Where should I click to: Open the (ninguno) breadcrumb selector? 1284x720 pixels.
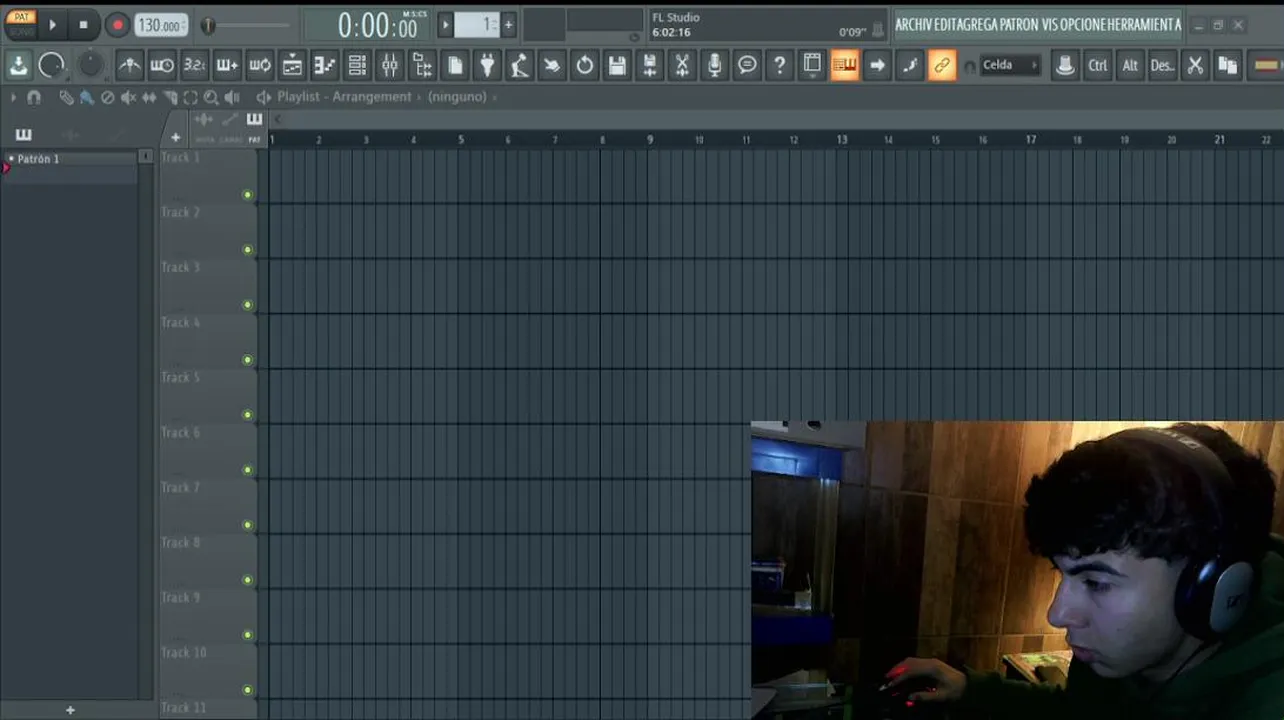[x=457, y=97]
